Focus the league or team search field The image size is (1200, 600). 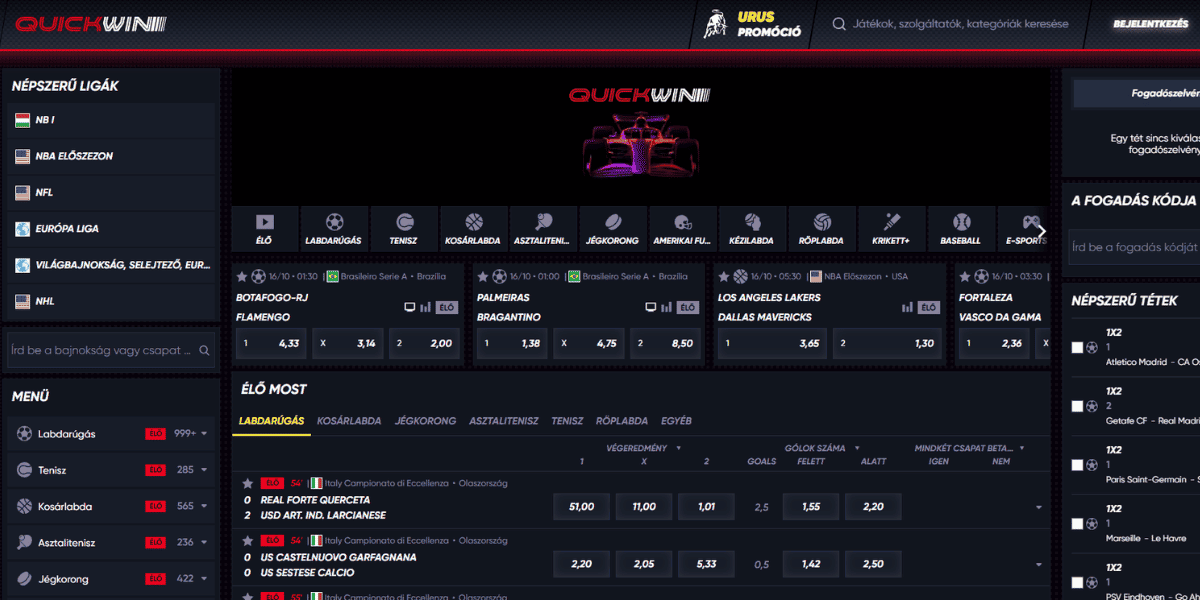pos(110,351)
